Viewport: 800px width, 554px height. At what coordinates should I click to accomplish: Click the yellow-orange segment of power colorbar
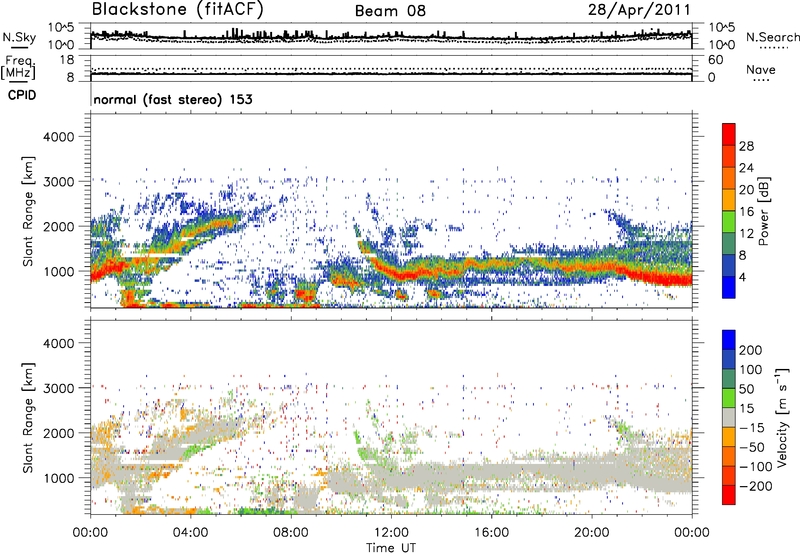729,200
